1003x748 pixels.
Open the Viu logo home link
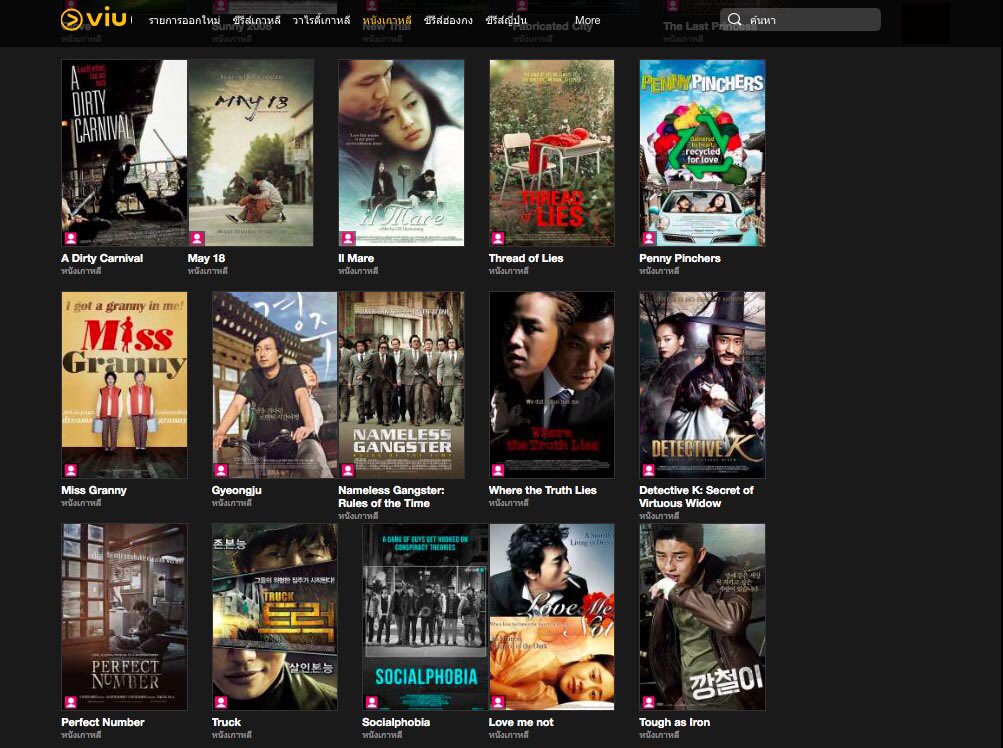(x=93, y=19)
